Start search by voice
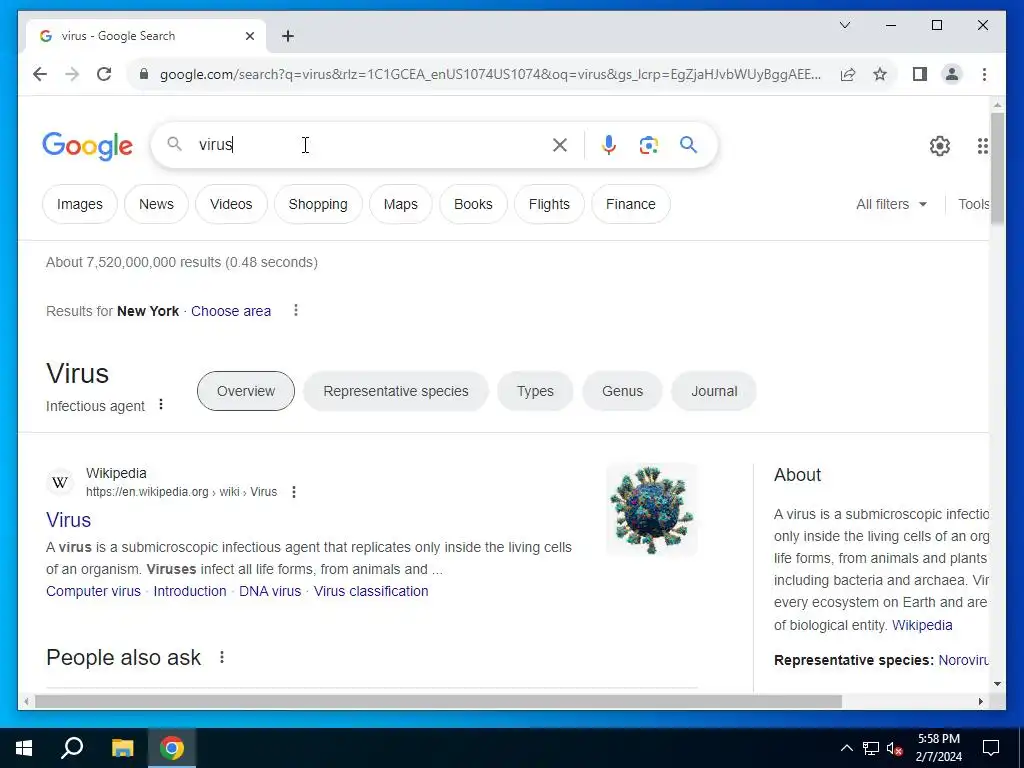The width and height of the screenshot is (1024, 768). tap(609, 145)
